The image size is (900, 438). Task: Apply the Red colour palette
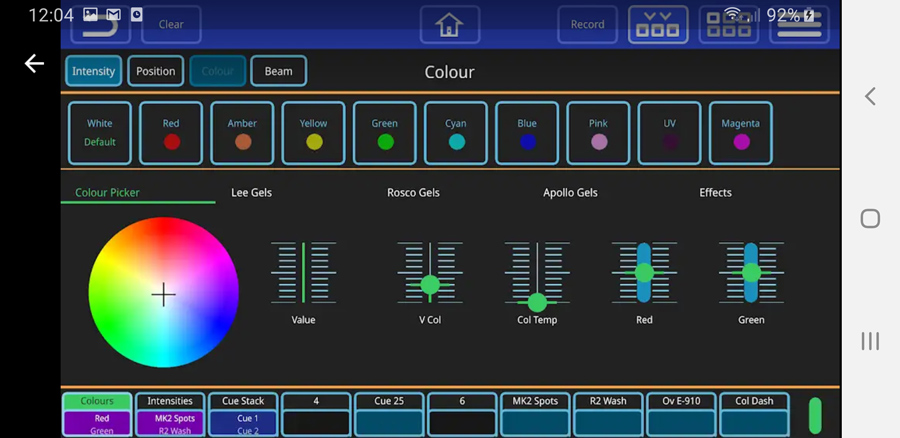171,133
